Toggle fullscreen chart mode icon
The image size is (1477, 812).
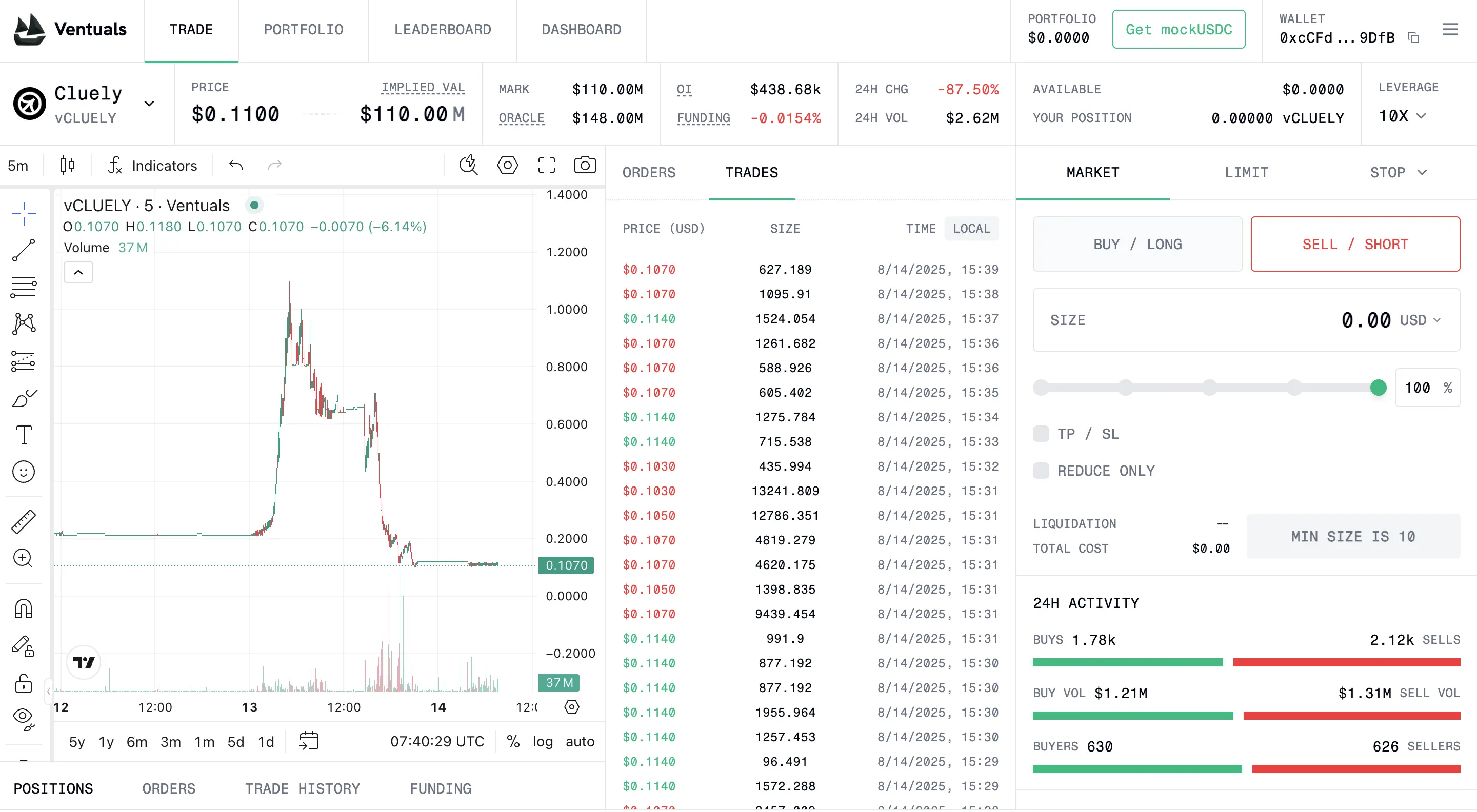pyautogui.click(x=546, y=166)
